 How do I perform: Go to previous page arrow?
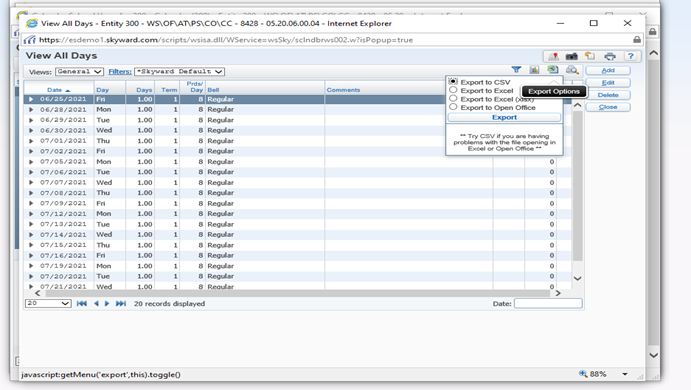tap(96, 303)
